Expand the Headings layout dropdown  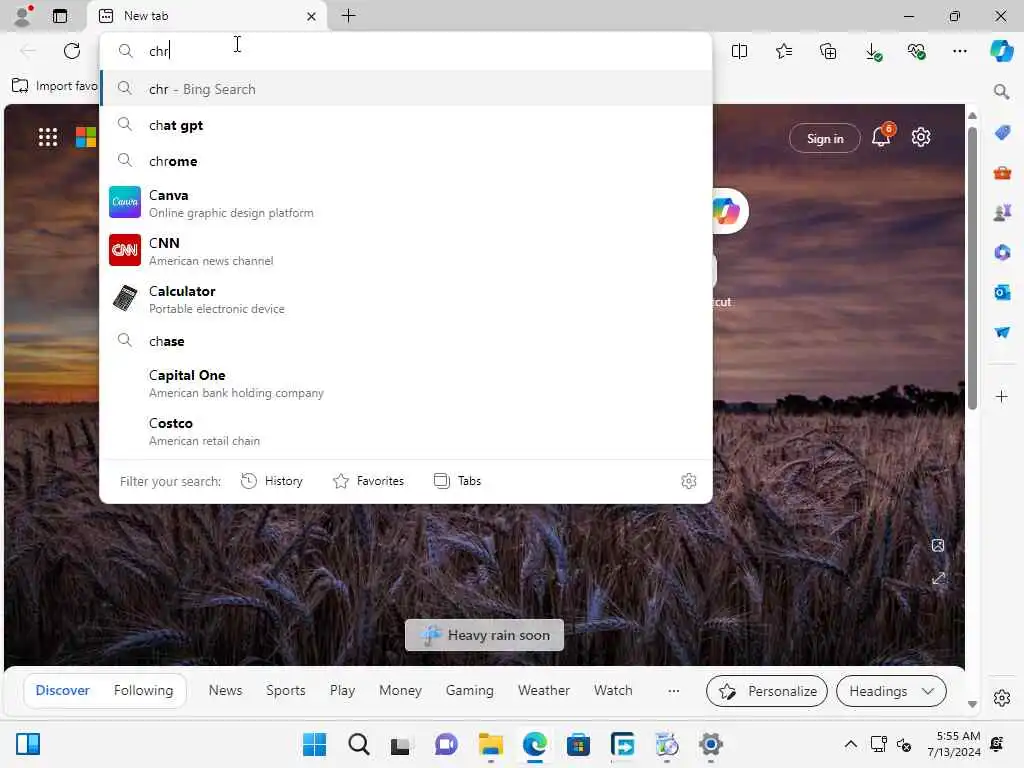891,691
